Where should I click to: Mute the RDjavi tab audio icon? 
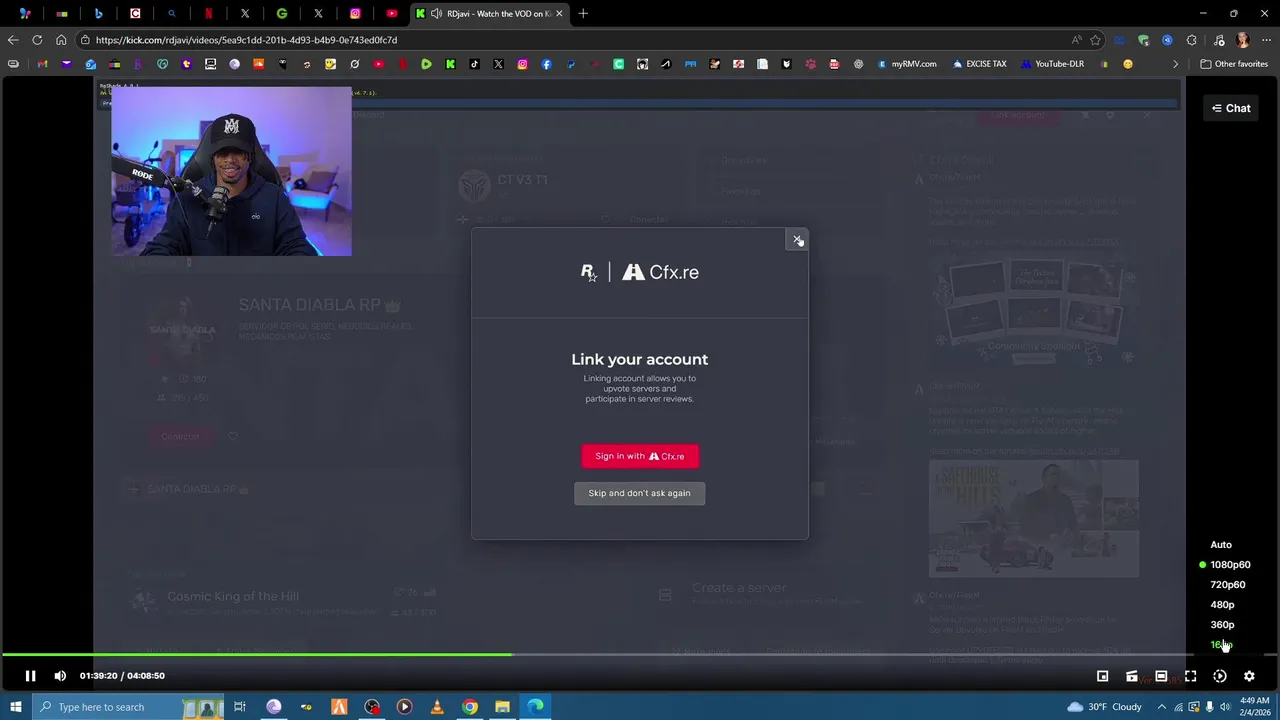(x=436, y=13)
